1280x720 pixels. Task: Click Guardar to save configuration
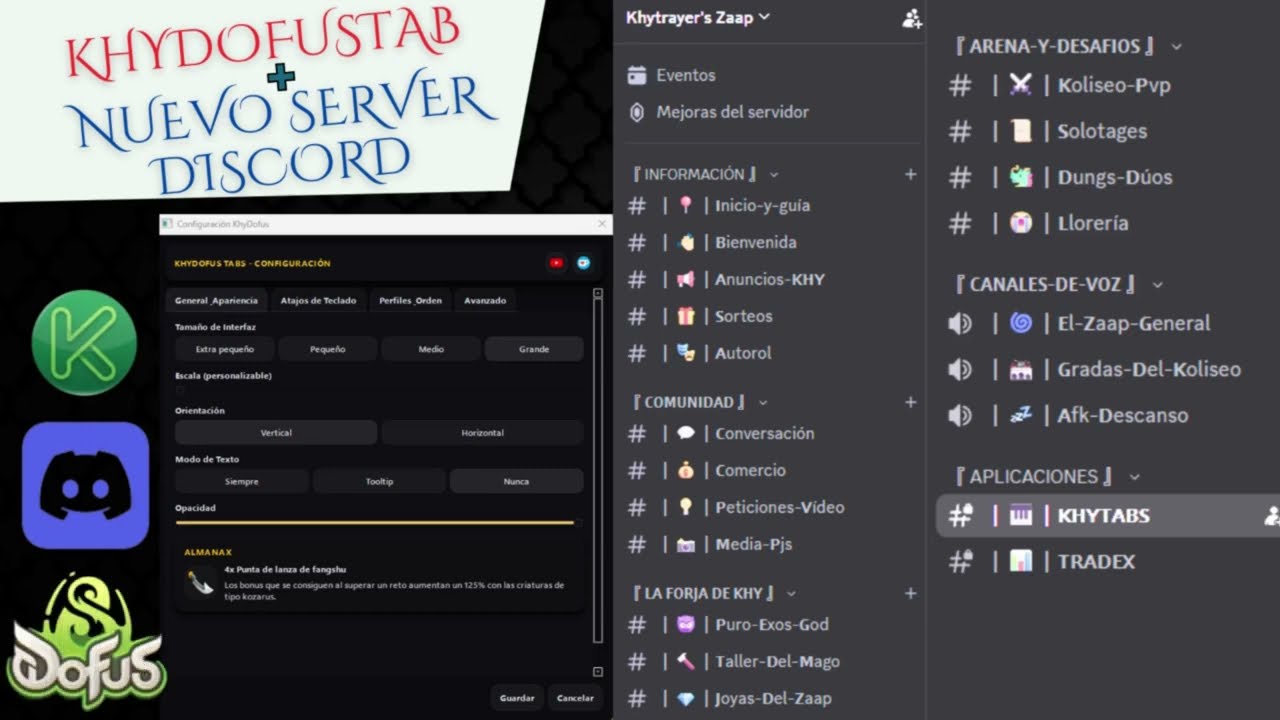pos(516,698)
